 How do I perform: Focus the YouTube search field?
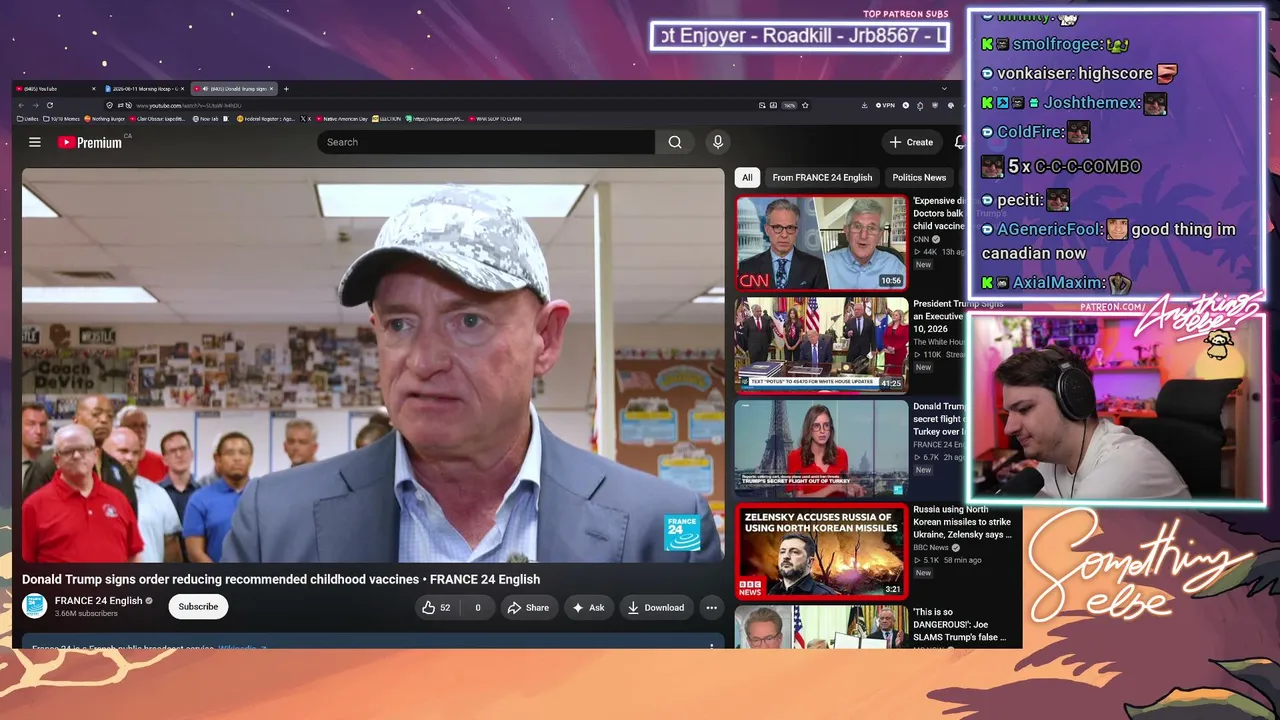pos(486,142)
